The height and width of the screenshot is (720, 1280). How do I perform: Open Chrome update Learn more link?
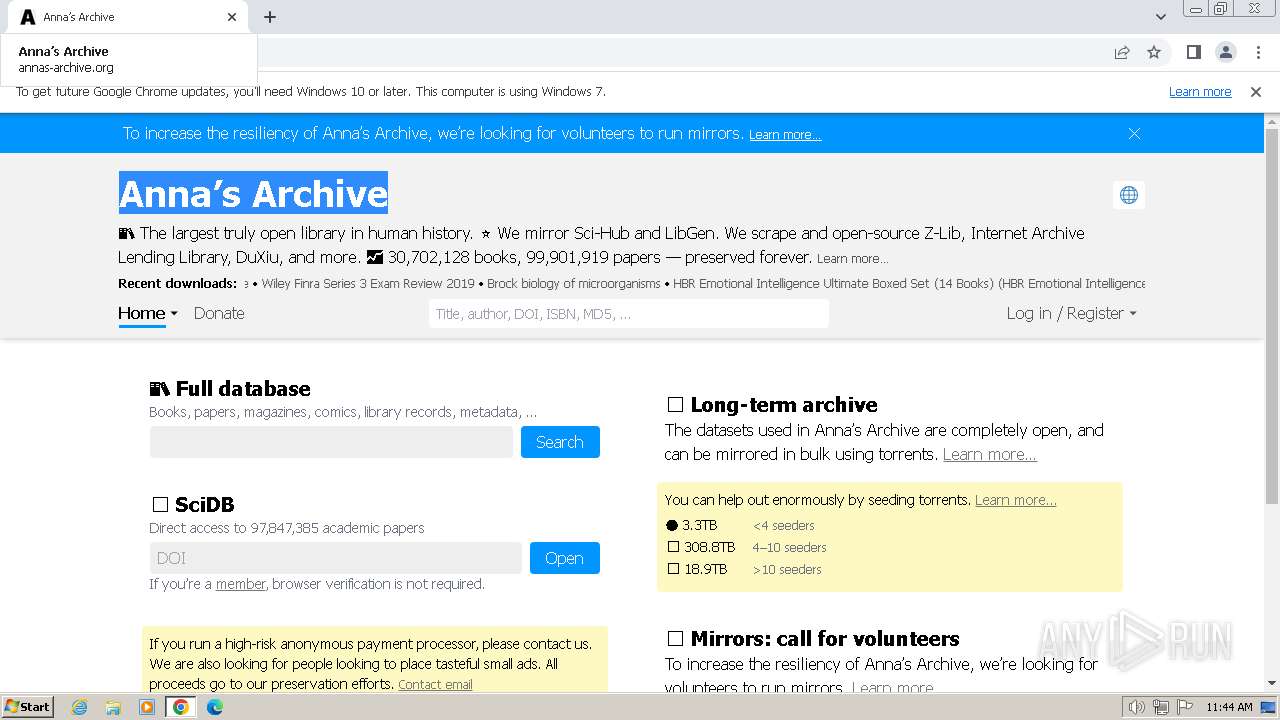tap(1200, 92)
